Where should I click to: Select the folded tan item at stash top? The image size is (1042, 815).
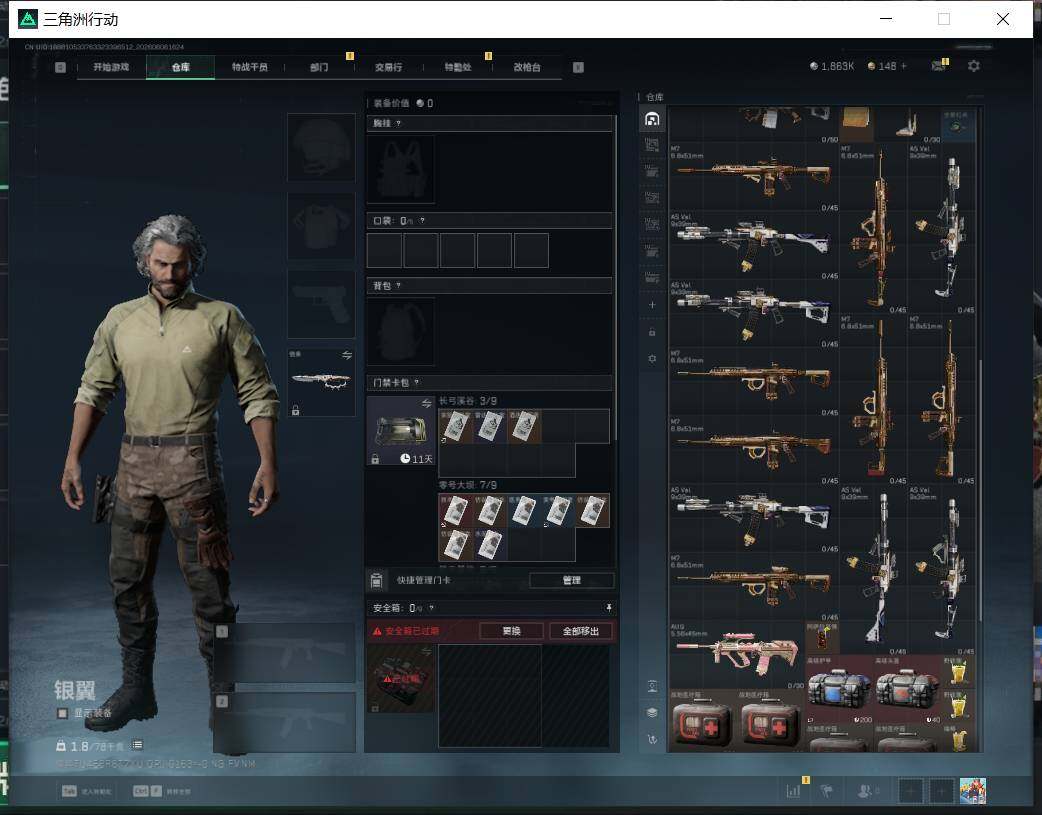857,123
